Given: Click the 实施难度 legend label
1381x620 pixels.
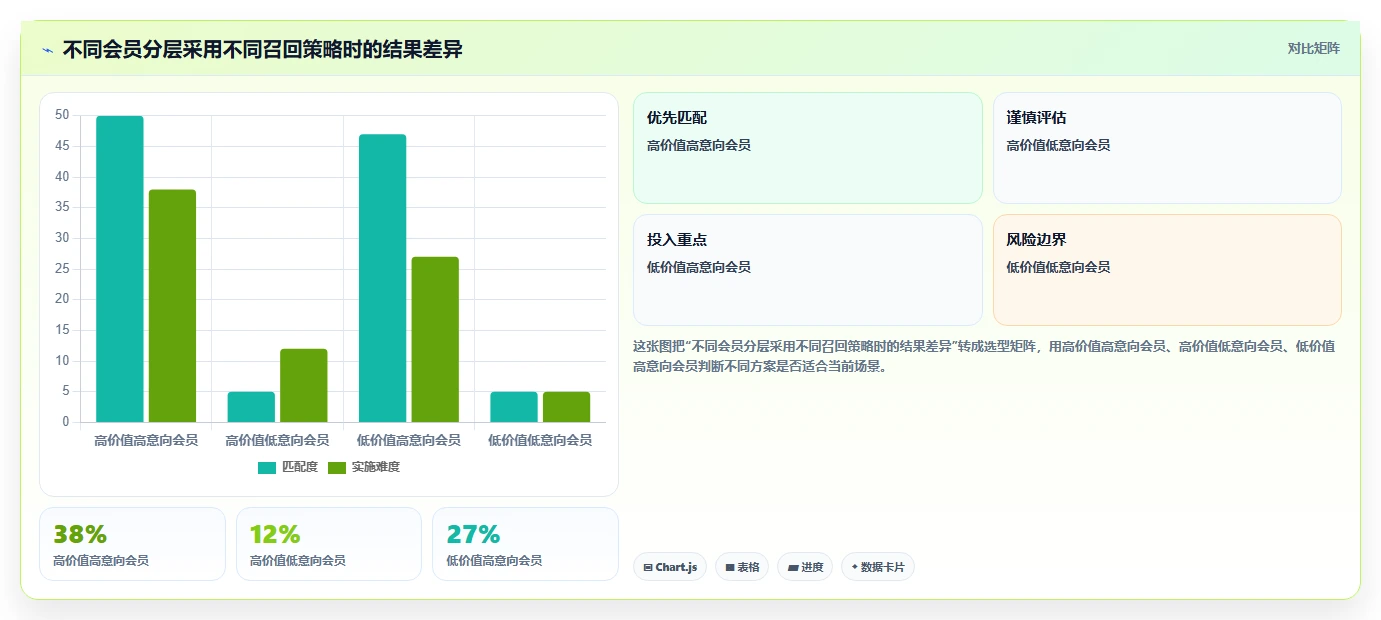Looking at the screenshot, I should (376, 467).
